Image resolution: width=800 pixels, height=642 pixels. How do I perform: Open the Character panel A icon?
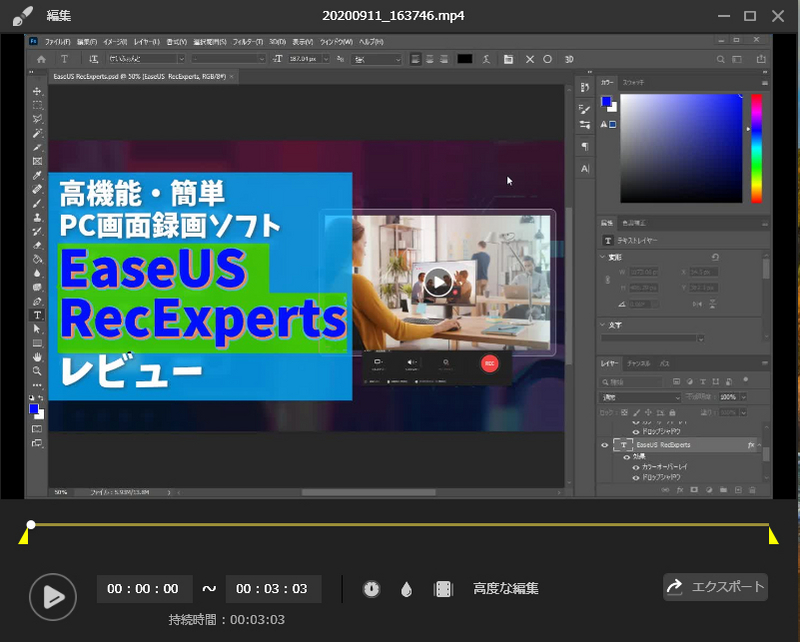tap(585, 169)
